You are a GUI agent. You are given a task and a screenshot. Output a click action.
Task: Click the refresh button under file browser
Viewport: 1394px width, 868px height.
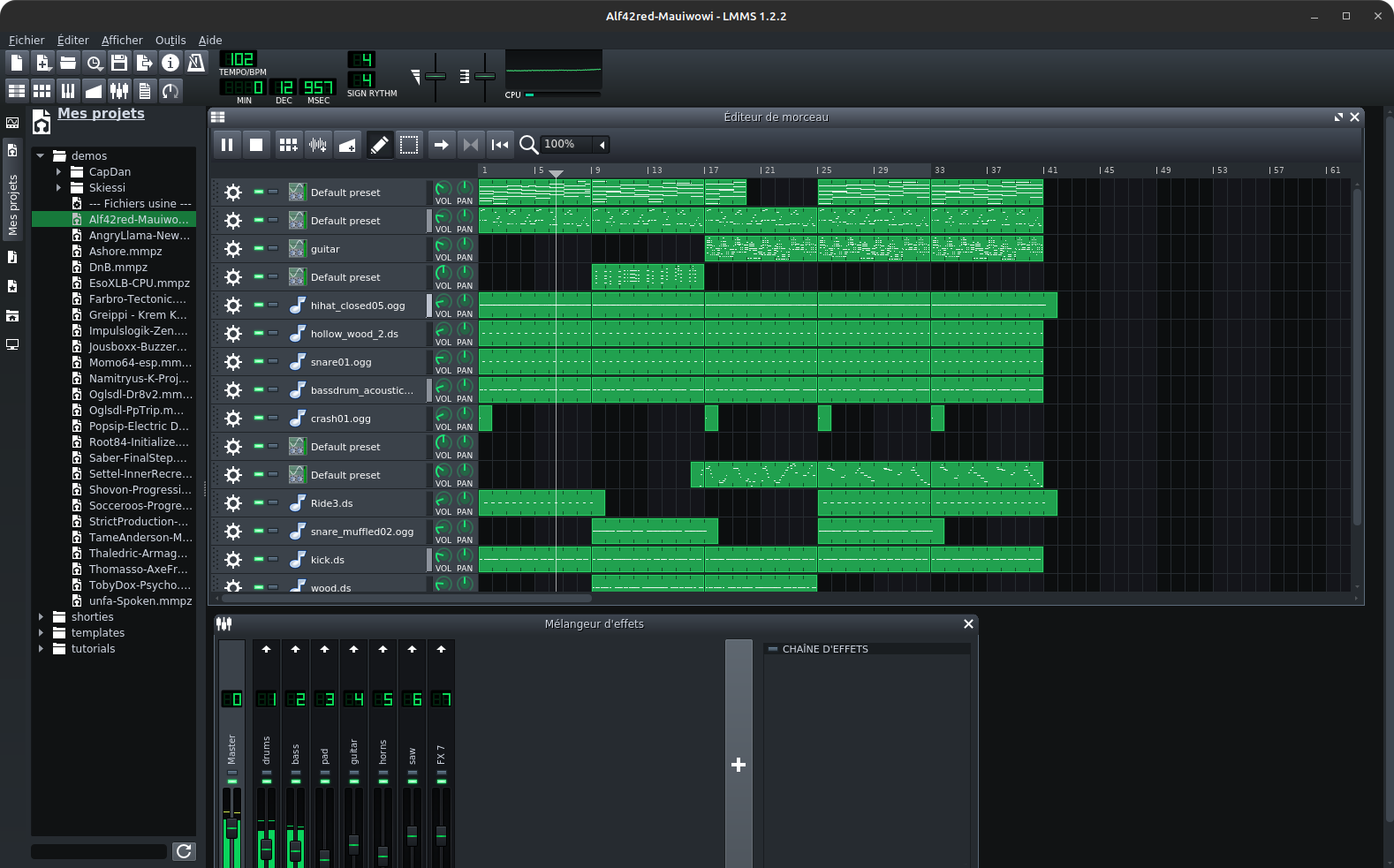(x=184, y=851)
